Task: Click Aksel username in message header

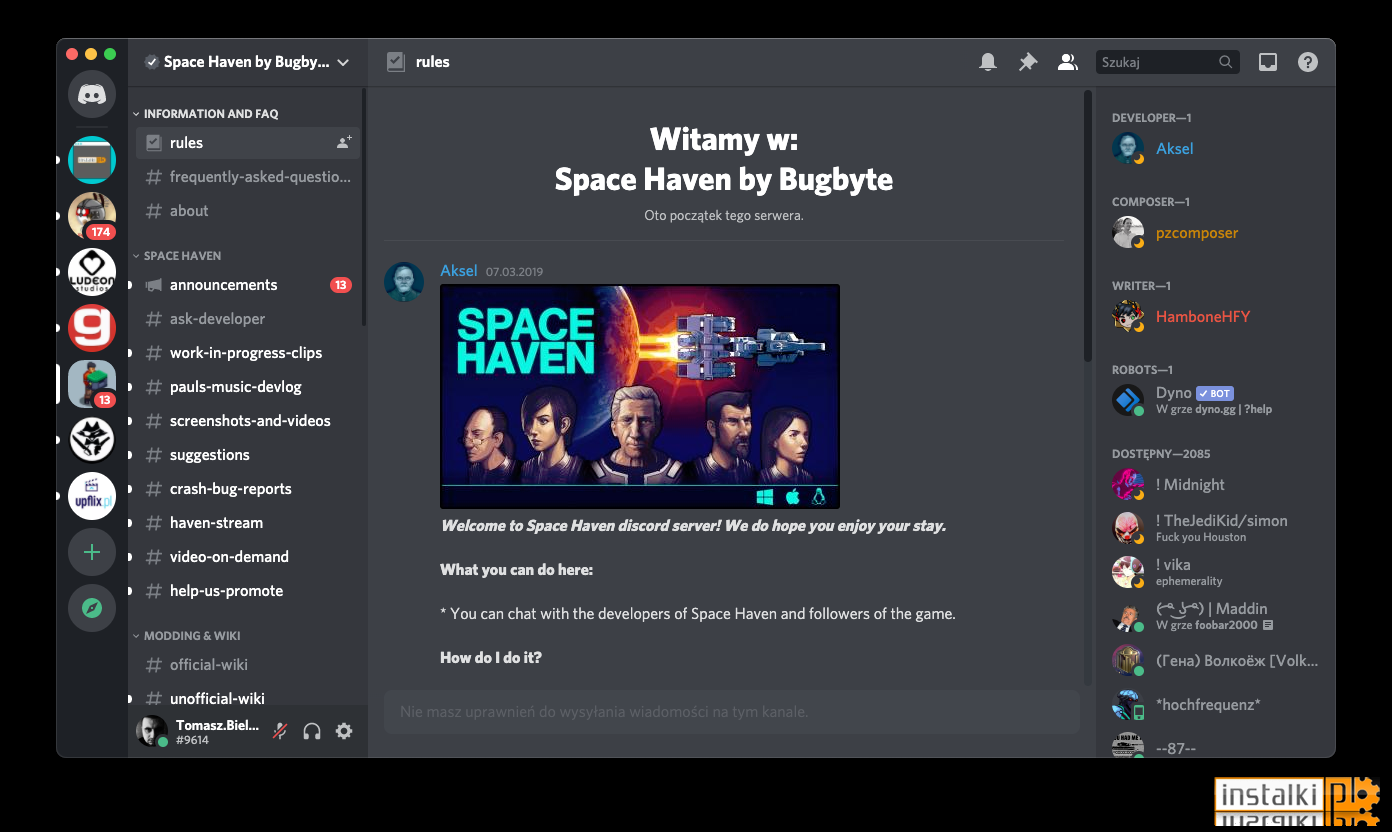Action: click(459, 270)
